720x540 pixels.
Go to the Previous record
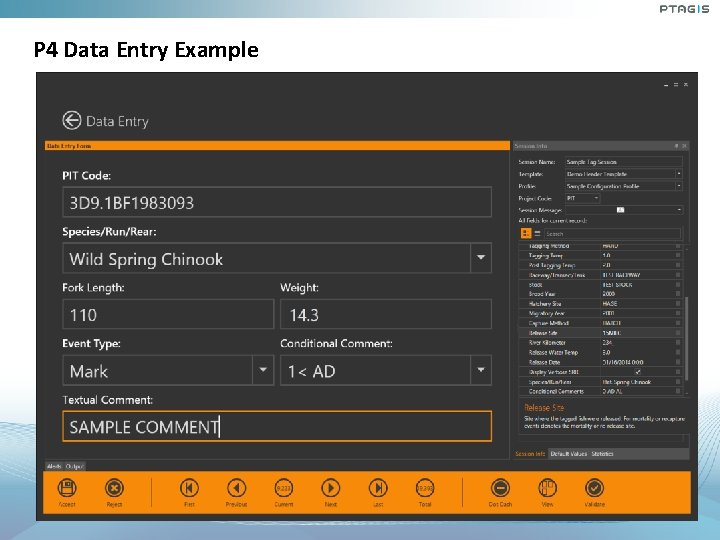(x=236, y=488)
